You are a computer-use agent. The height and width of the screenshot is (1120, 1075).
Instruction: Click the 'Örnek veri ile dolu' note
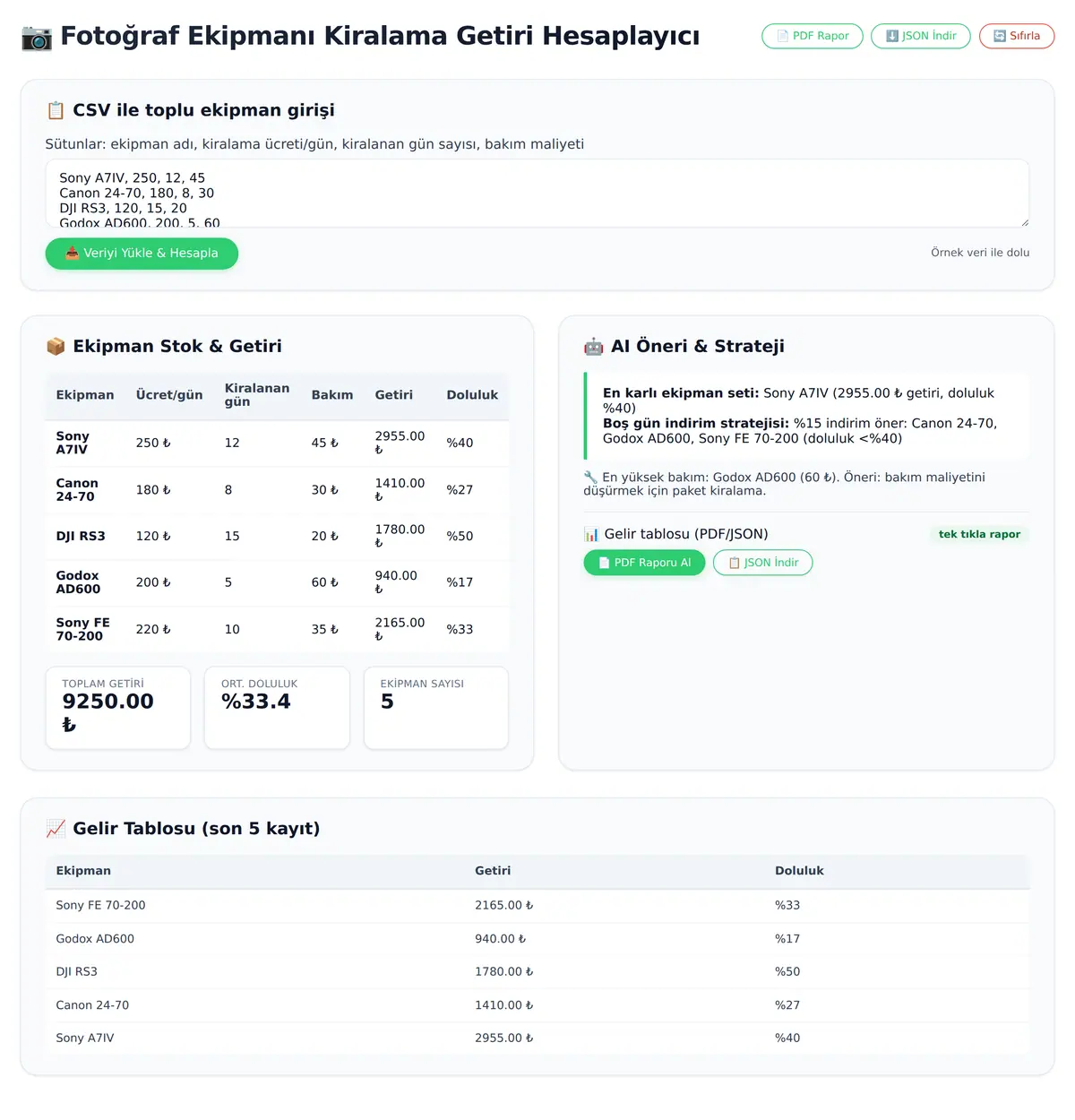coord(980,253)
